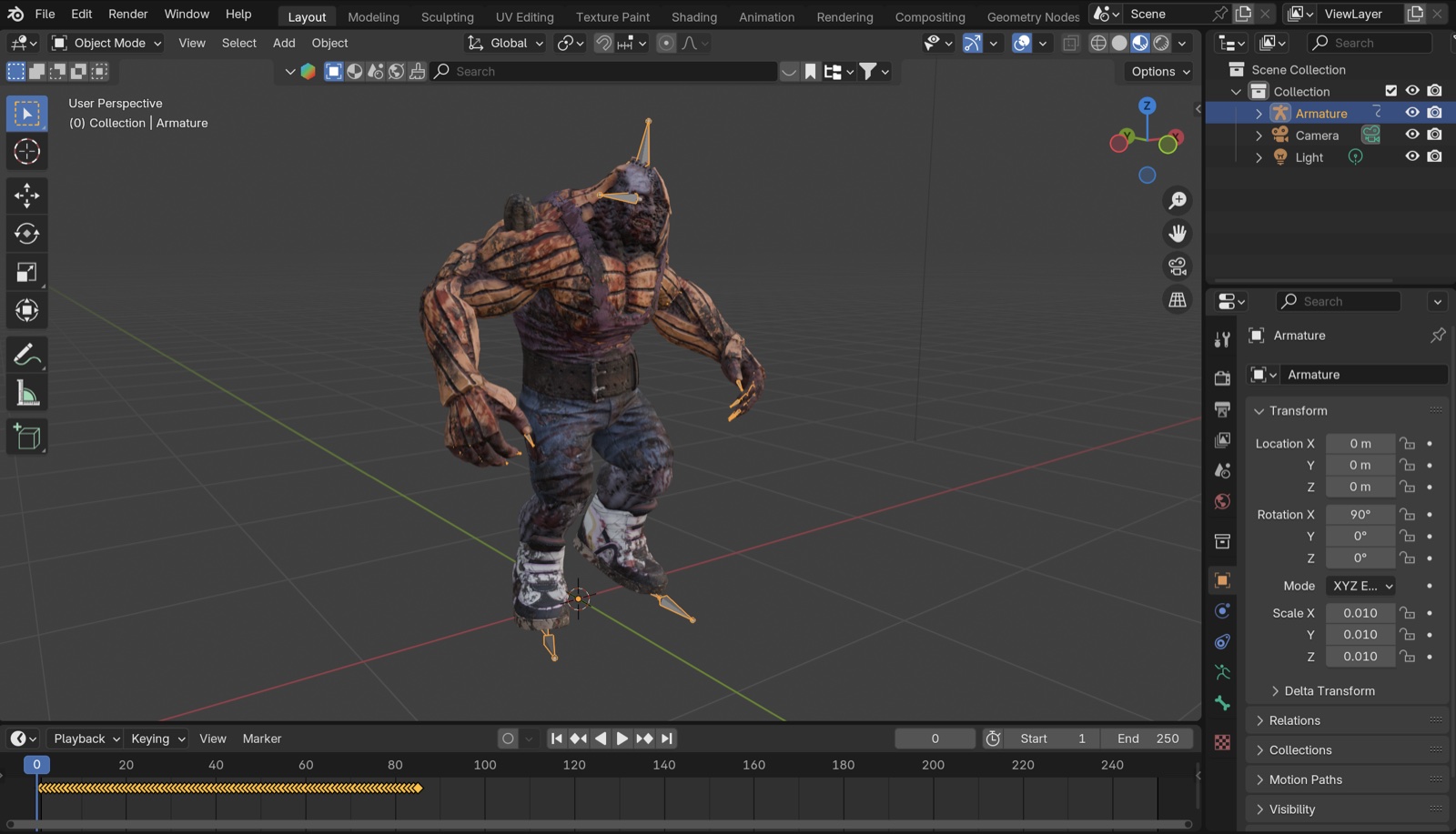This screenshot has width=1456, height=834.
Task: Activate the 3D Cursor tool
Action: click(27, 152)
